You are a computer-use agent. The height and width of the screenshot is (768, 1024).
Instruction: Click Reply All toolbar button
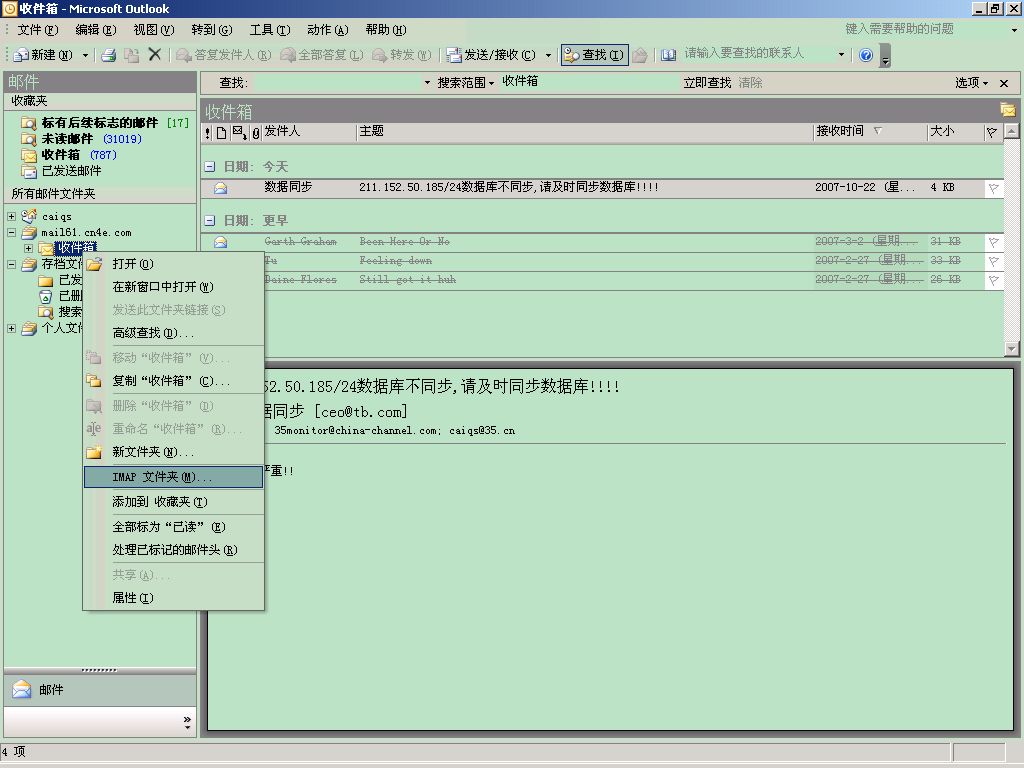[321, 55]
